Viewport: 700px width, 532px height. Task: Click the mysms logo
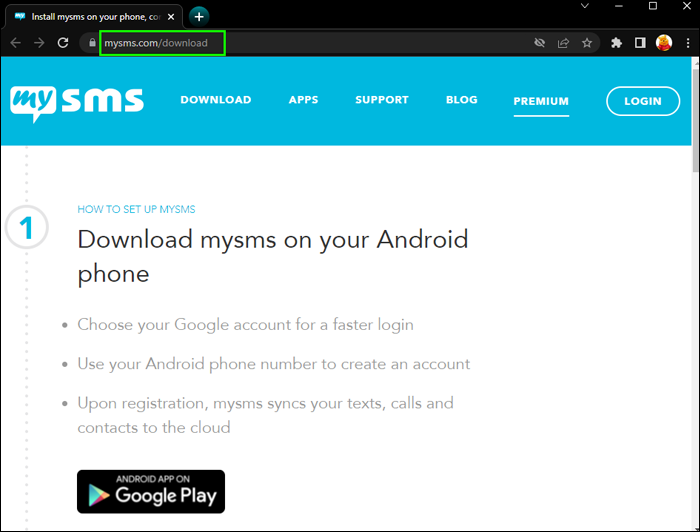tap(77, 104)
